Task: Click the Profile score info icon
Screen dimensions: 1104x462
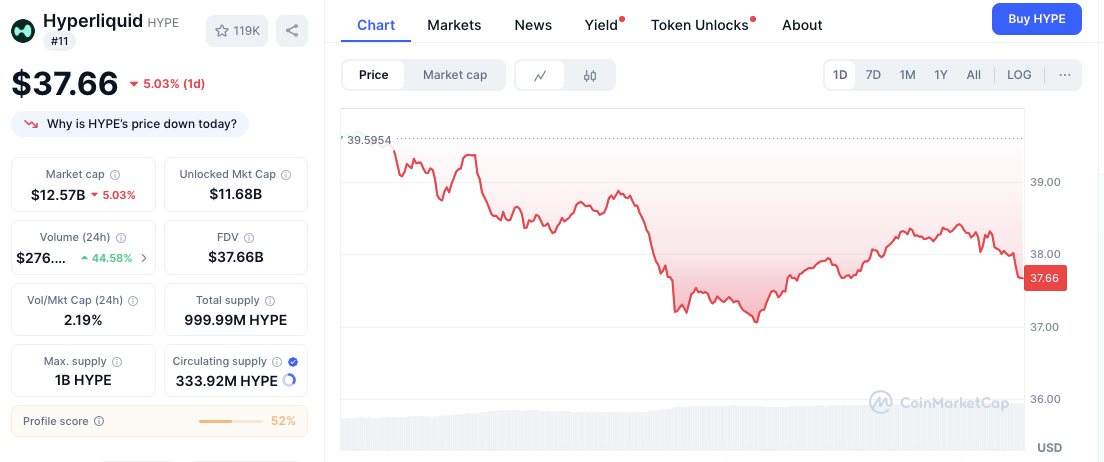Action: (99, 421)
